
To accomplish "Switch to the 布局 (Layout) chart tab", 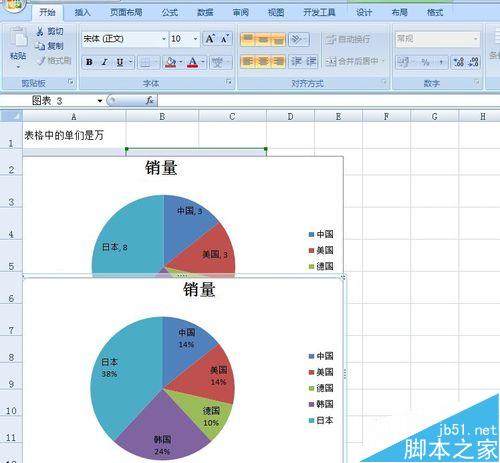I will pos(399,13).
